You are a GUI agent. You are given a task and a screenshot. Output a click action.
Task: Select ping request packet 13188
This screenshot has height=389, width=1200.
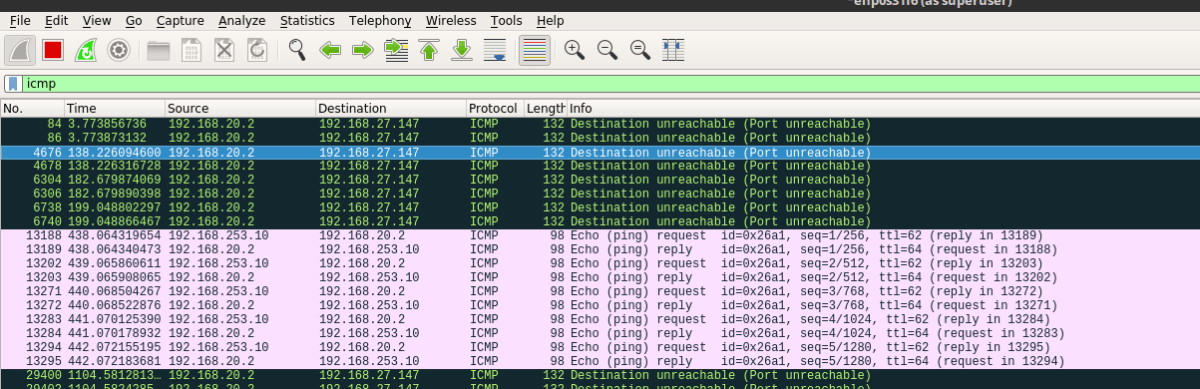[x=600, y=236]
